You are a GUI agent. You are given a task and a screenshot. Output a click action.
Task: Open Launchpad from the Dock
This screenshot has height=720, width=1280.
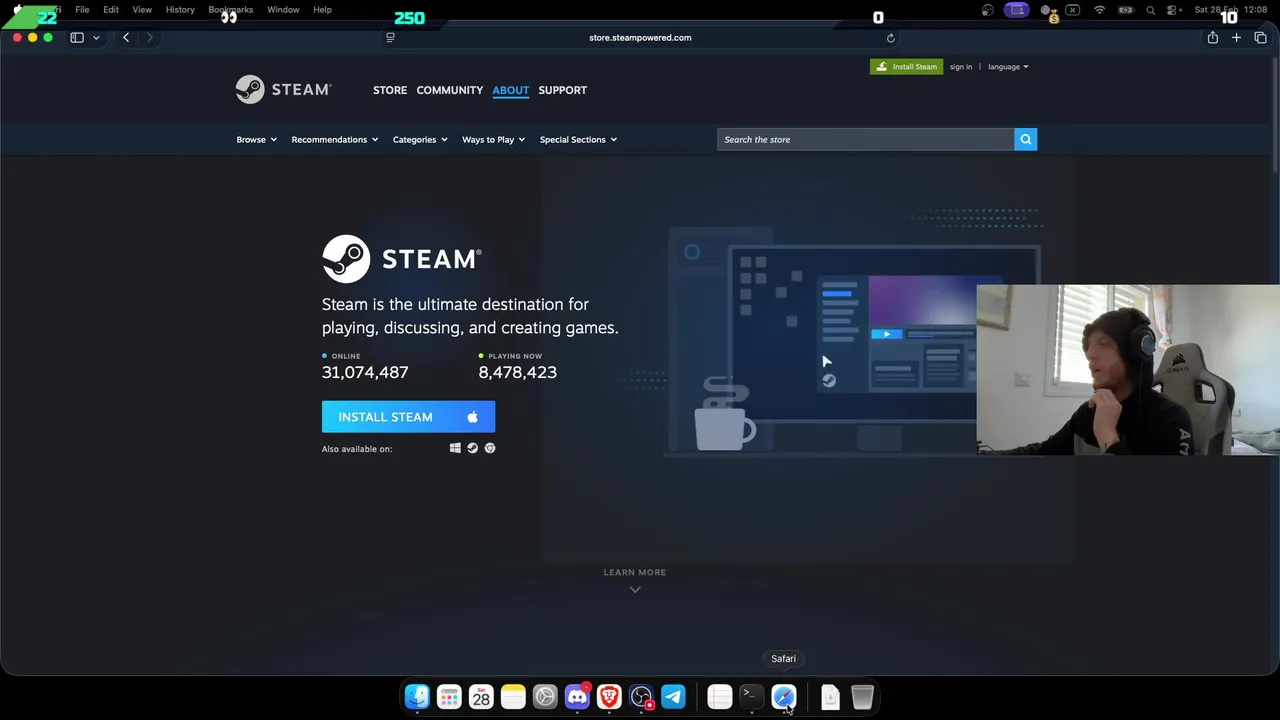(449, 697)
